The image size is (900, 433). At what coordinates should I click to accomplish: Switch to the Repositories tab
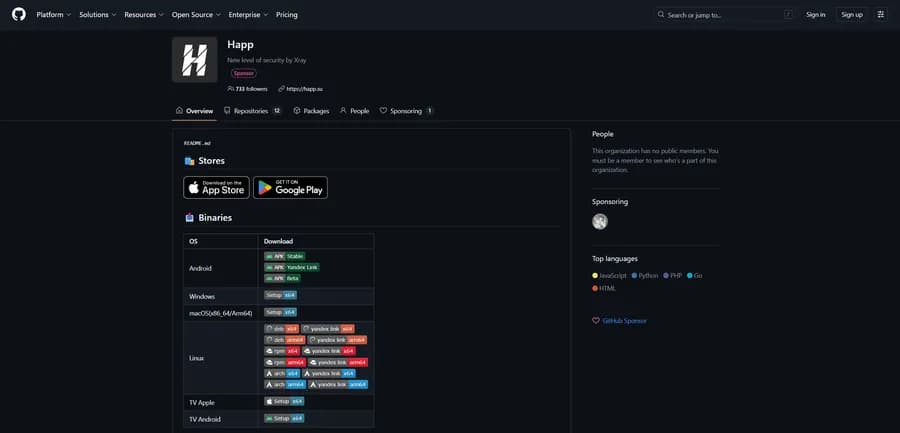253,111
